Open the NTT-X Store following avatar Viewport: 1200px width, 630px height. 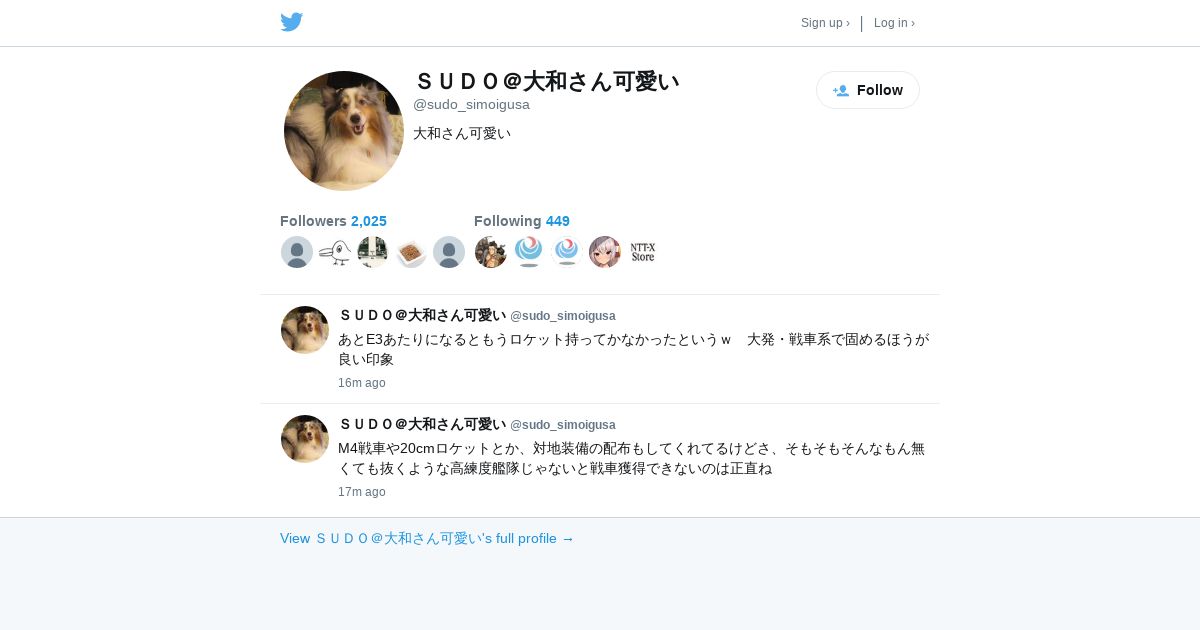click(643, 252)
